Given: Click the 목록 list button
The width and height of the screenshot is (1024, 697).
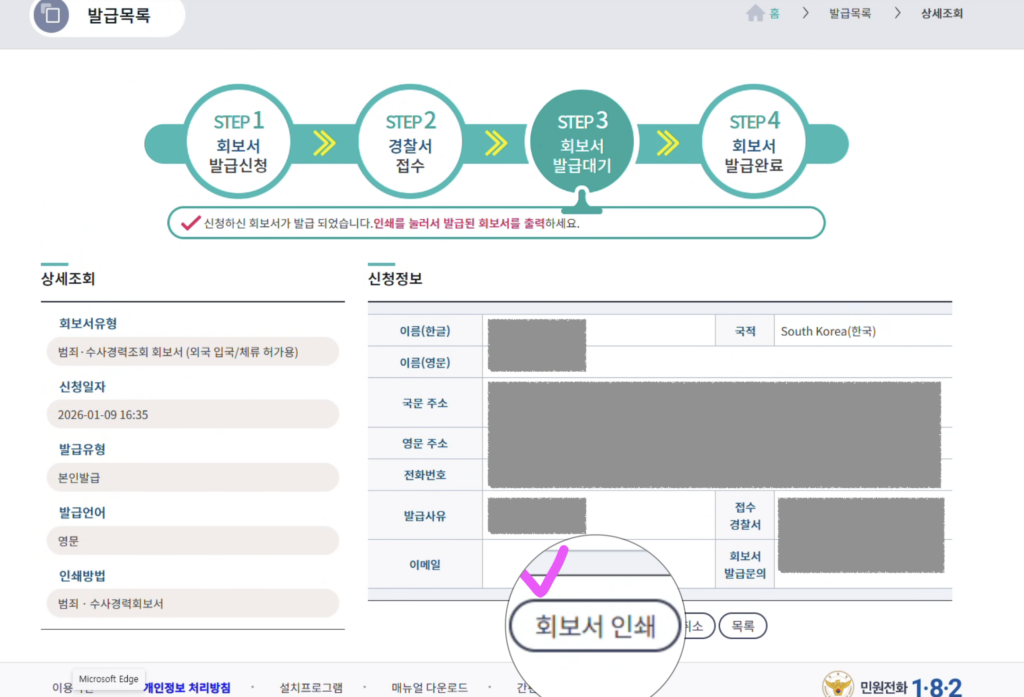Looking at the screenshot, I should pyautogui.click(x=743, y=624).
